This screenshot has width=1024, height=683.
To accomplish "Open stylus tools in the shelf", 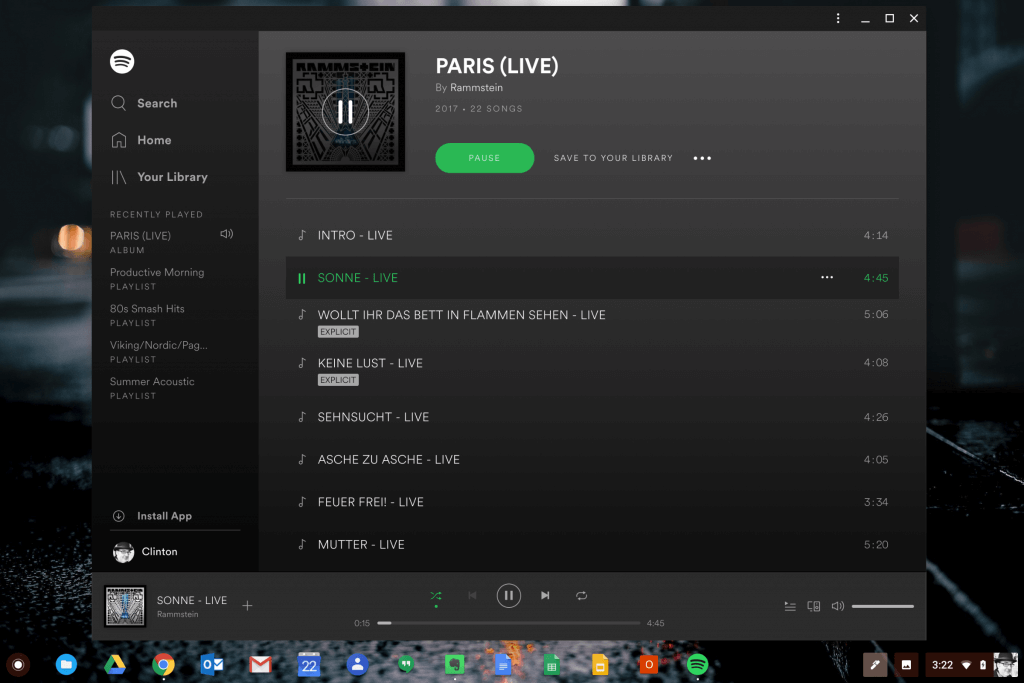I will (875, 665).
